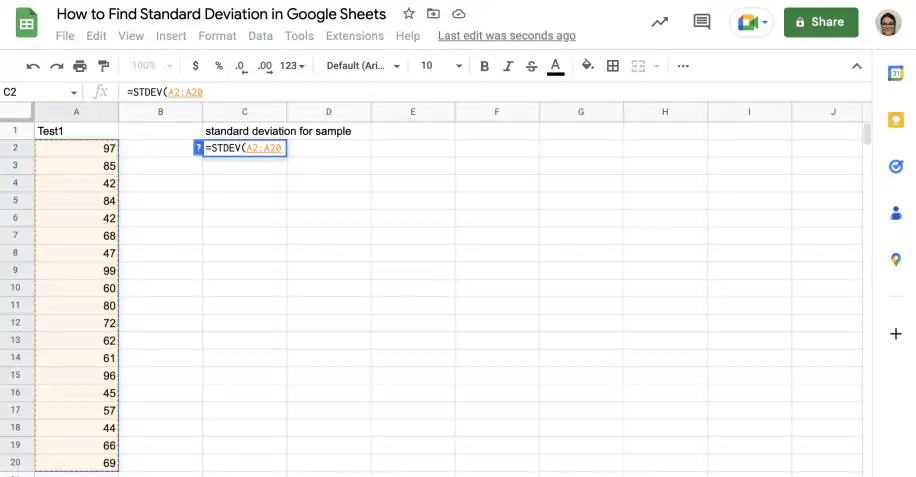Click the formula help question mark
The height and width of the screenshot is (477, 916).
198,148
